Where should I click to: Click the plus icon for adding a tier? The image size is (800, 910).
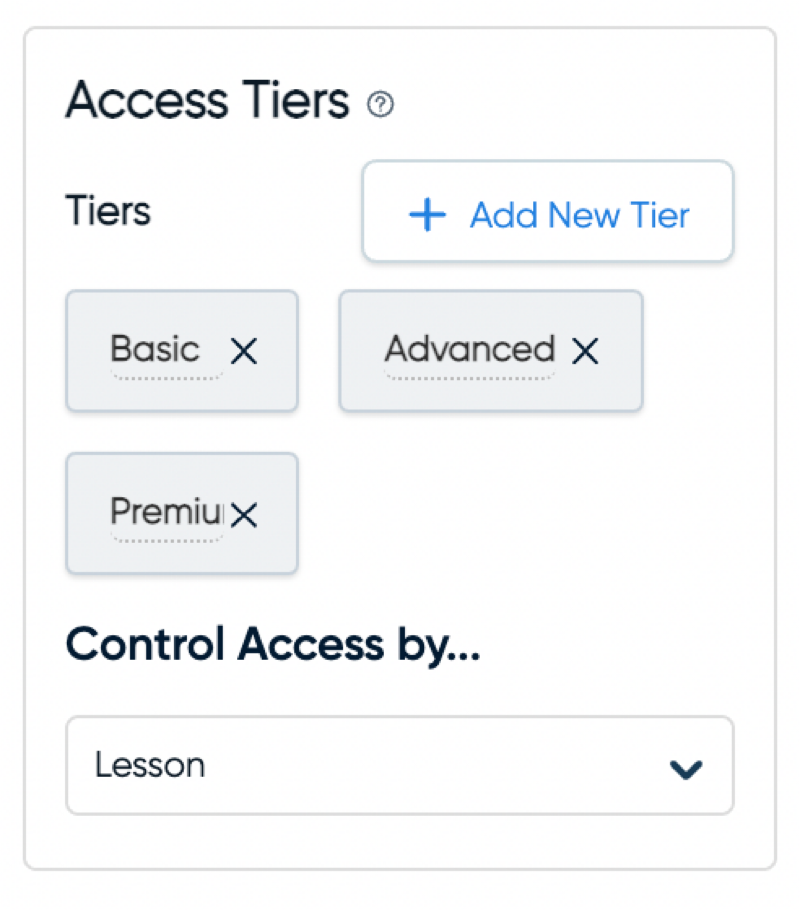(x=427, y=215)
